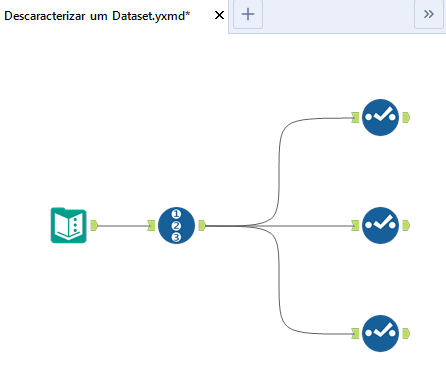
Task: Click the middle Select tool output anchor
Action: [x=406, y=225]
